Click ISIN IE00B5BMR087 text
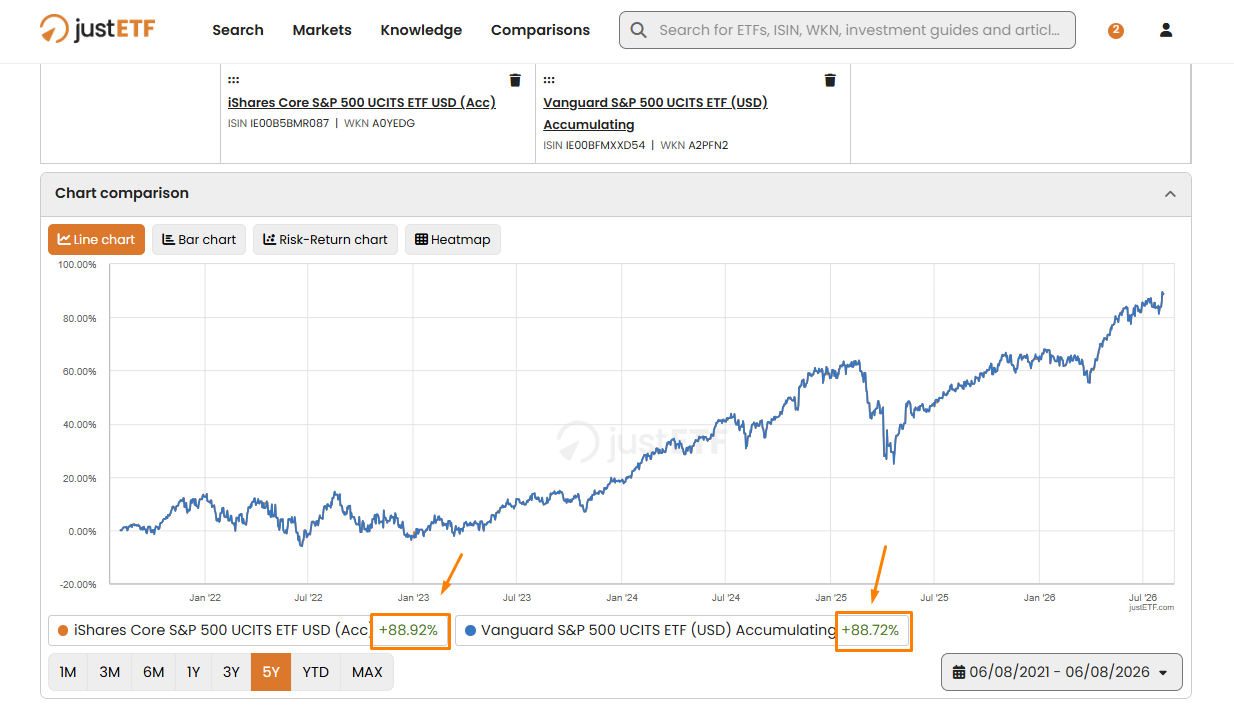The width and height of the screenshot is (1234, 707). (x=278, y=123)
